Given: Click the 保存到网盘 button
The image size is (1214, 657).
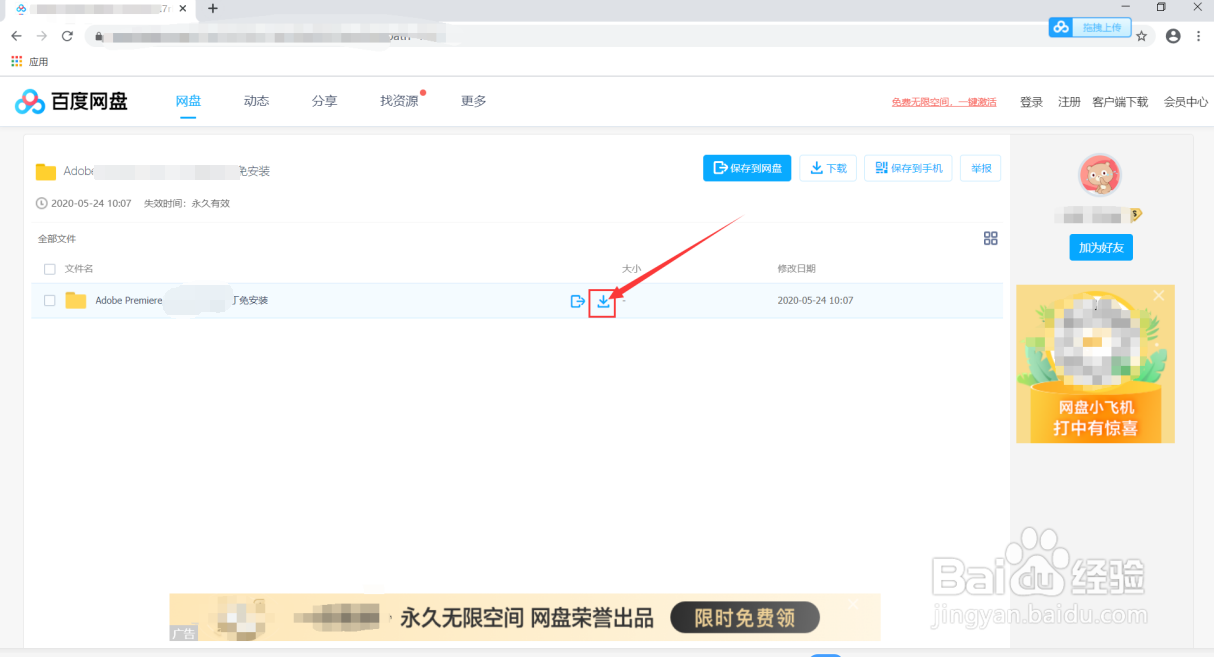Looking at the screenshot, I should click(x=747, y=168).
